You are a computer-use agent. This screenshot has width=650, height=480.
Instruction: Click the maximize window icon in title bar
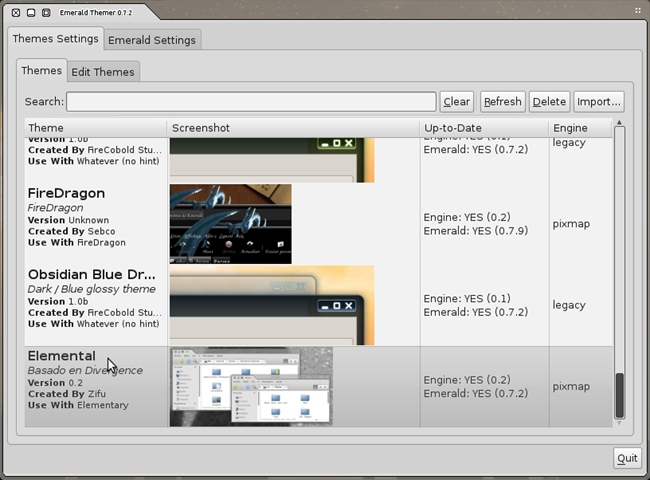coord(46,12)
